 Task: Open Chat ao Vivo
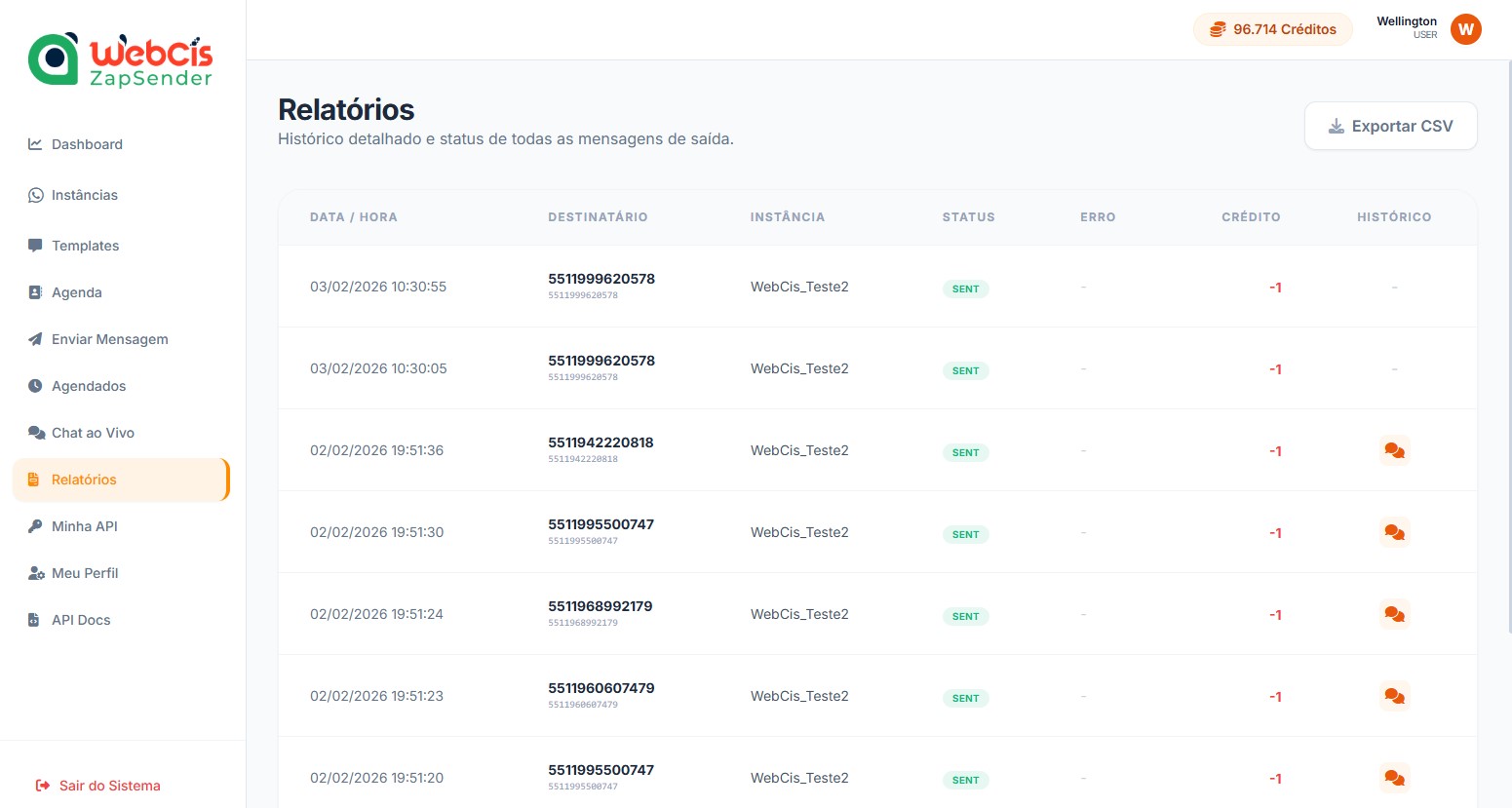pyautogui.click(x=93, y=433)
